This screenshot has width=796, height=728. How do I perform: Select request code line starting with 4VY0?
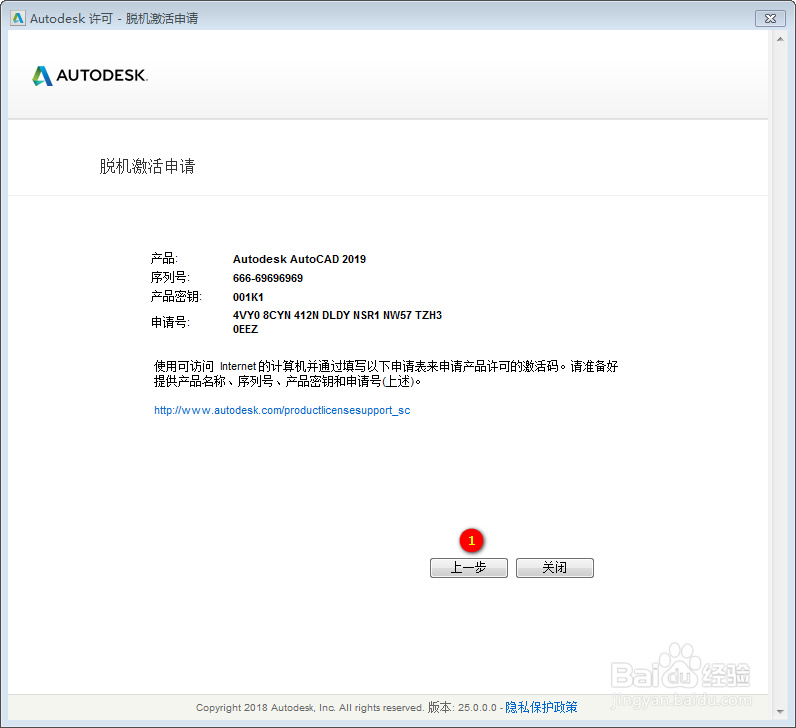click(x=337, y=315)
